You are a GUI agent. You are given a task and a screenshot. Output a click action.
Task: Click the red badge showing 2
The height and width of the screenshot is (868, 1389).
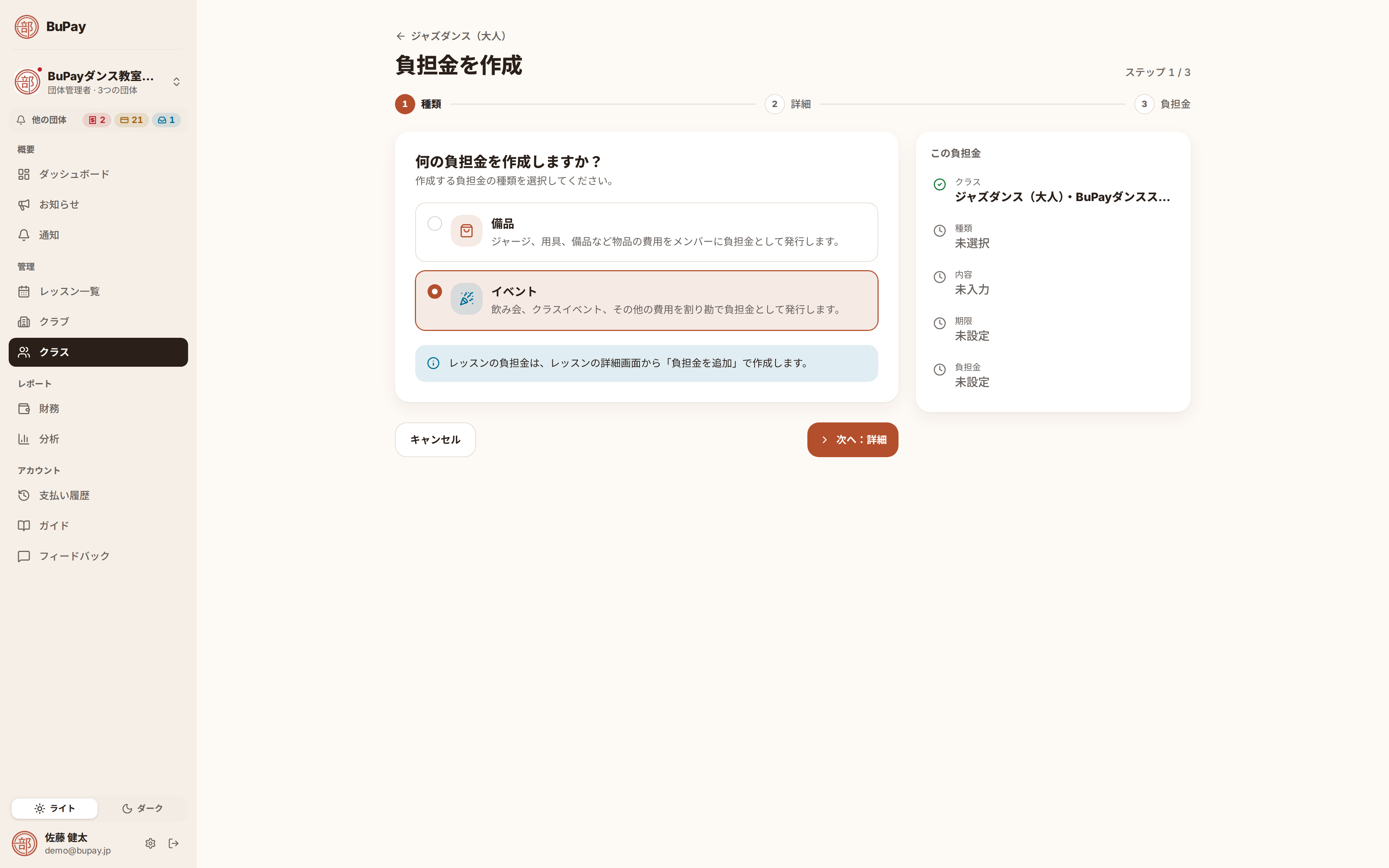97,120
